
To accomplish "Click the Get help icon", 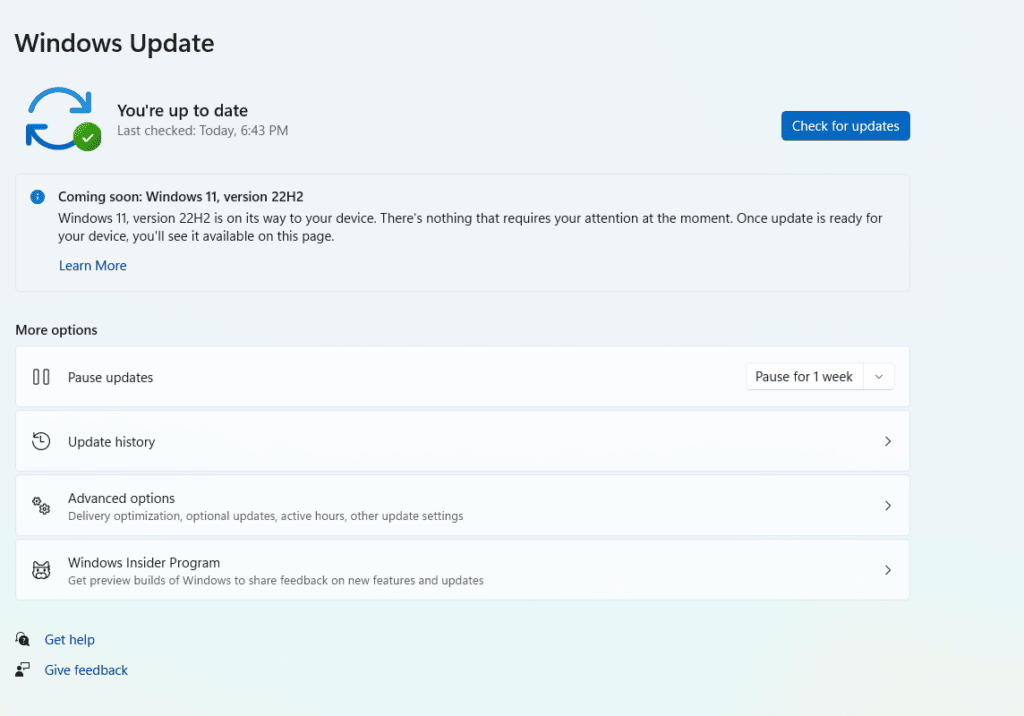I will point(23,639).
